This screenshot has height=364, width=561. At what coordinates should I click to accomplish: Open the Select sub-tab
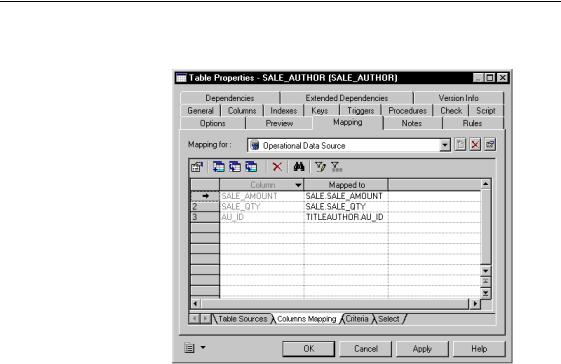389,319
